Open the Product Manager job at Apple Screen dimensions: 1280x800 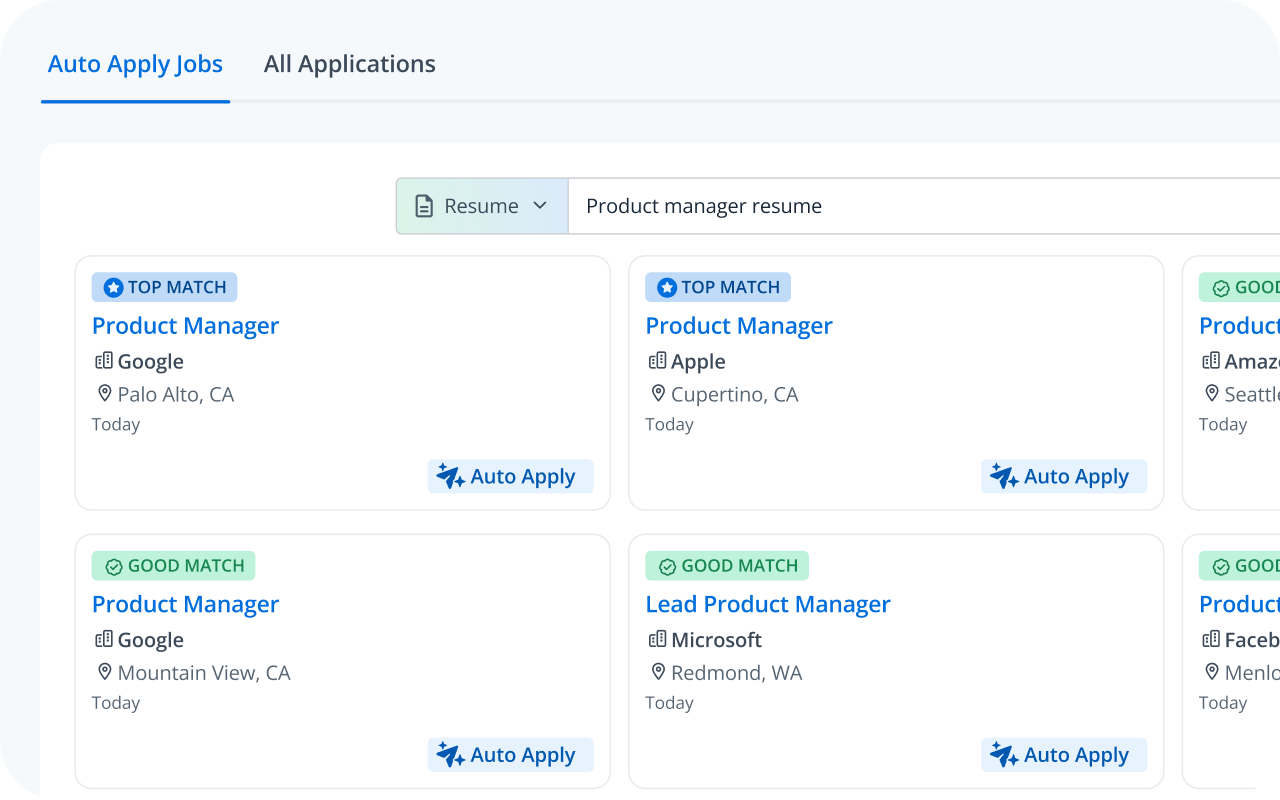pos(739,326)
